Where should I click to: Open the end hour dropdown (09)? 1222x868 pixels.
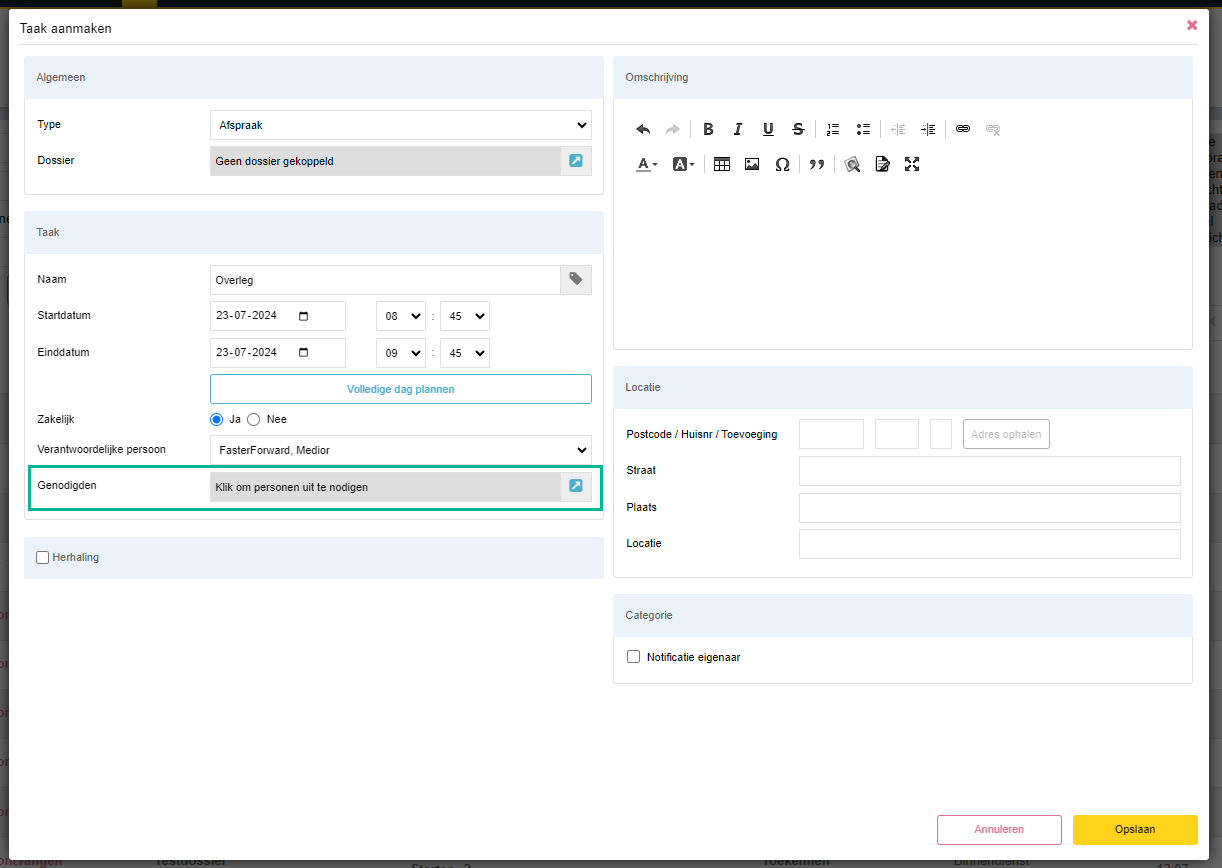[x=401, y=353]
